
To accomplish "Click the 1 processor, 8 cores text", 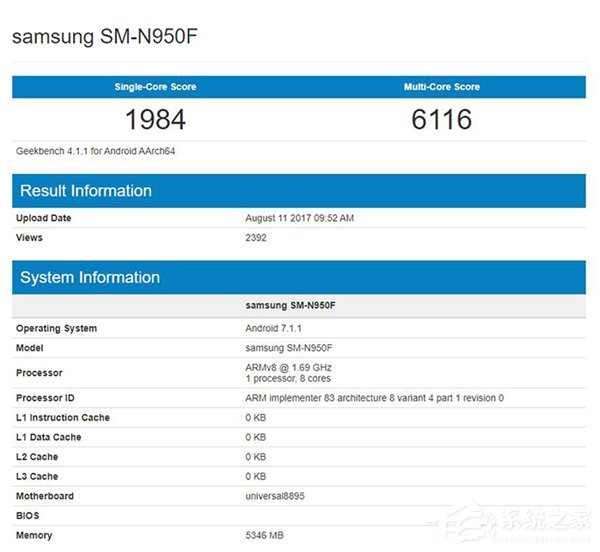I will click(288, 378).
